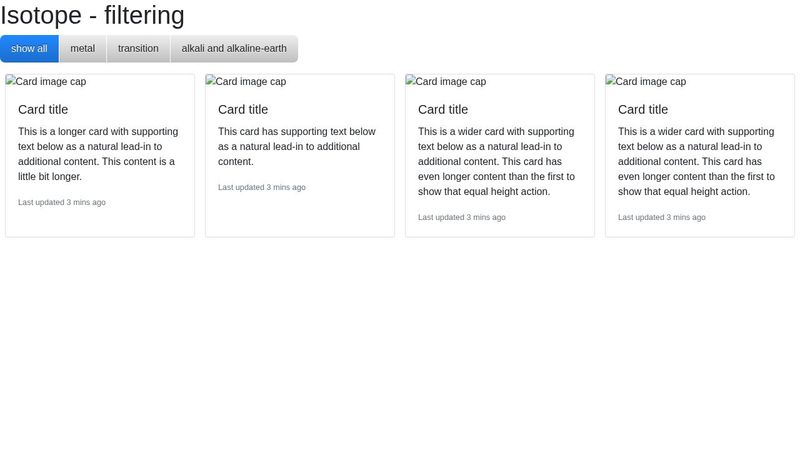Choose the "alkali and alkaline-earth" filter
This screenshot has width=800, height=450.
point(234,48)
